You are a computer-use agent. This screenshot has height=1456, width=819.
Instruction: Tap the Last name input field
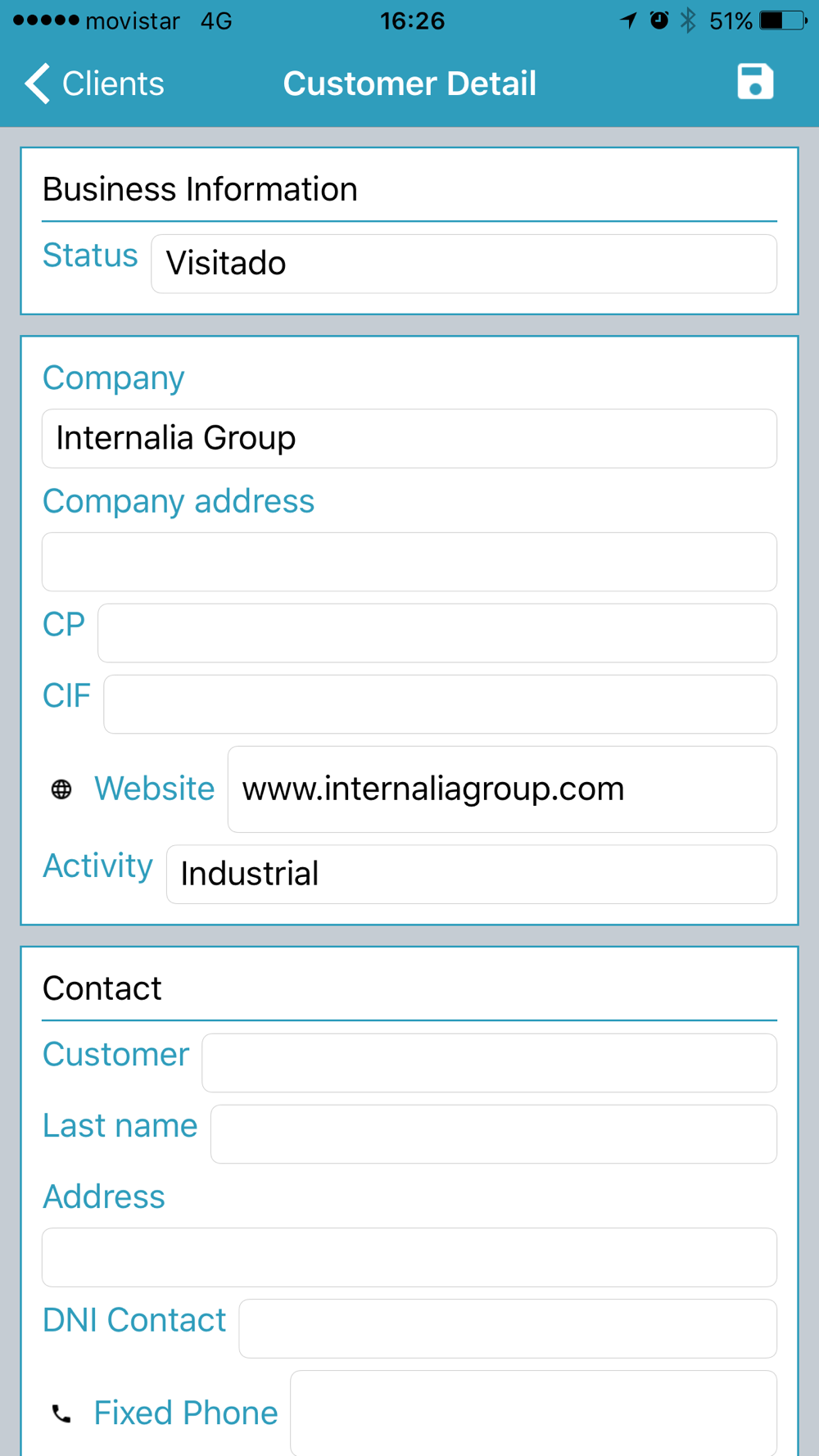click(493, 1134)
